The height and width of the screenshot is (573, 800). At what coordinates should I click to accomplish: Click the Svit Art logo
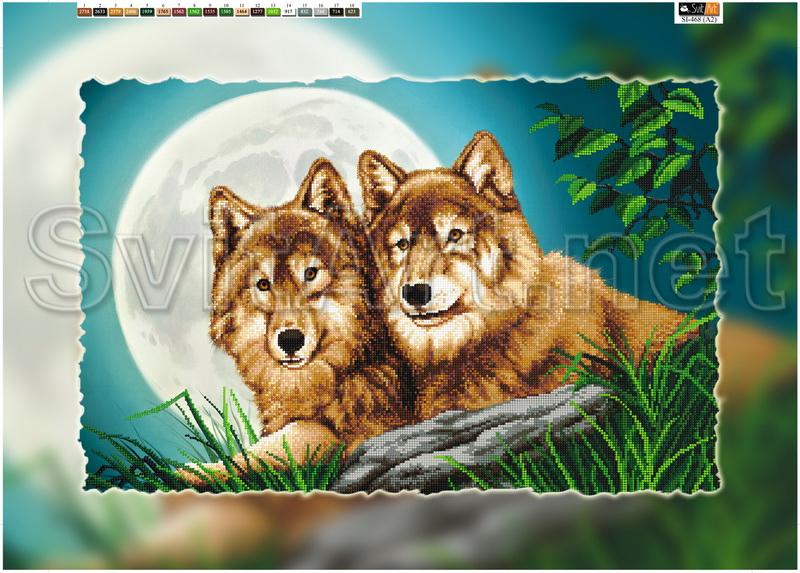click(691, 7)
